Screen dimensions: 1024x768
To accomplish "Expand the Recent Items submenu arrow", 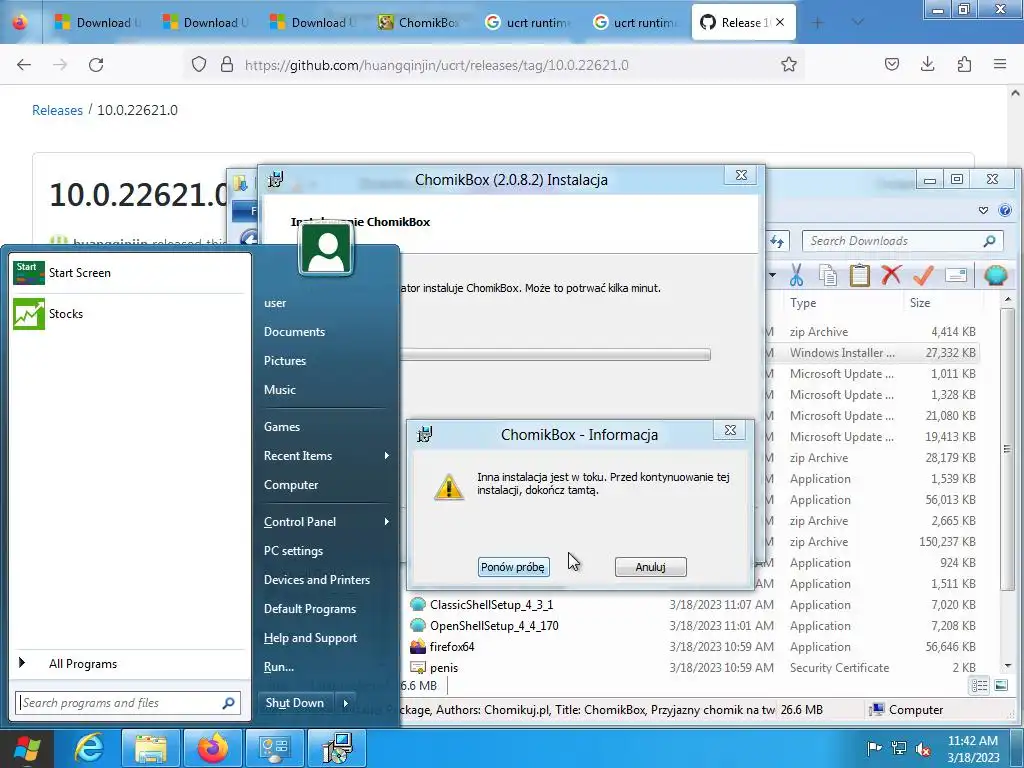I will tap(387, 456).
